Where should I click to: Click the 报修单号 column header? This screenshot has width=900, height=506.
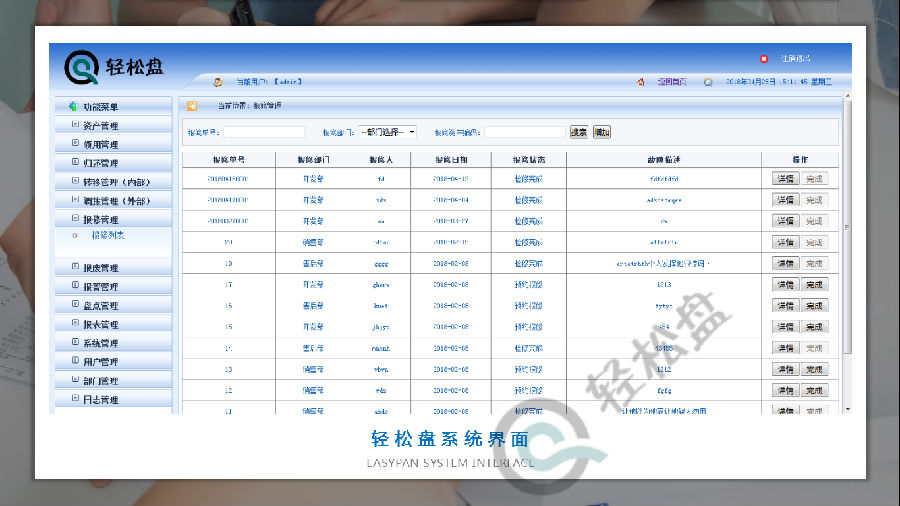pyautogui.click(x=228, y=159)
